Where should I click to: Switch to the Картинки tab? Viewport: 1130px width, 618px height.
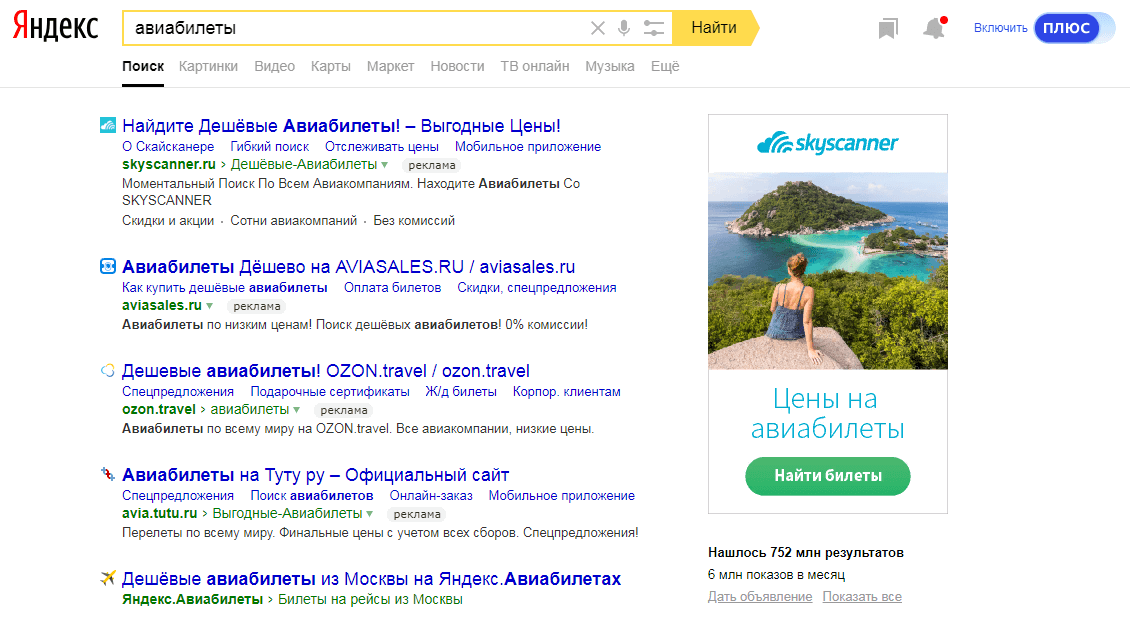tap(208, 66)
